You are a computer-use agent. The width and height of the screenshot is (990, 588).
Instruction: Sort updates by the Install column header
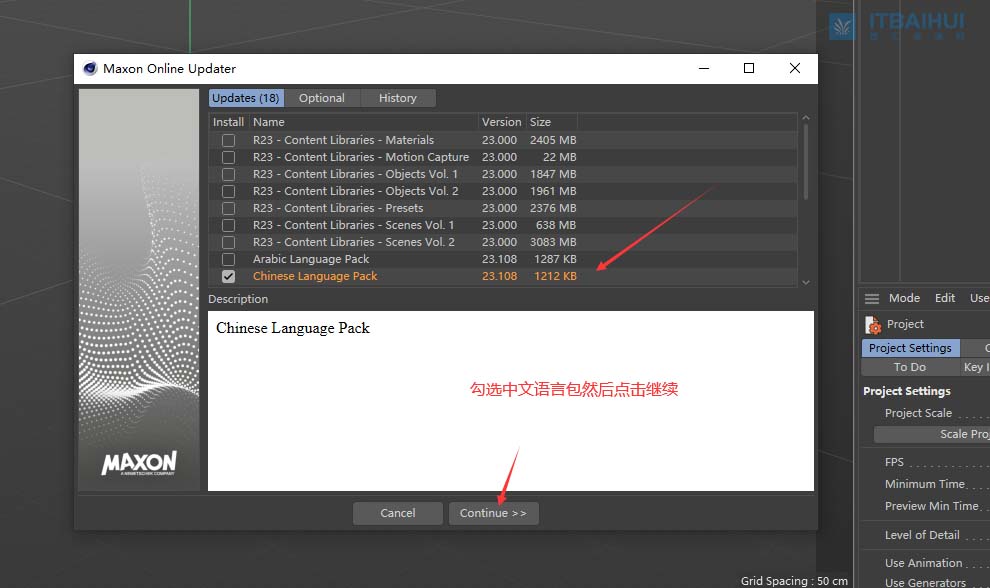(x=229, y=122)
